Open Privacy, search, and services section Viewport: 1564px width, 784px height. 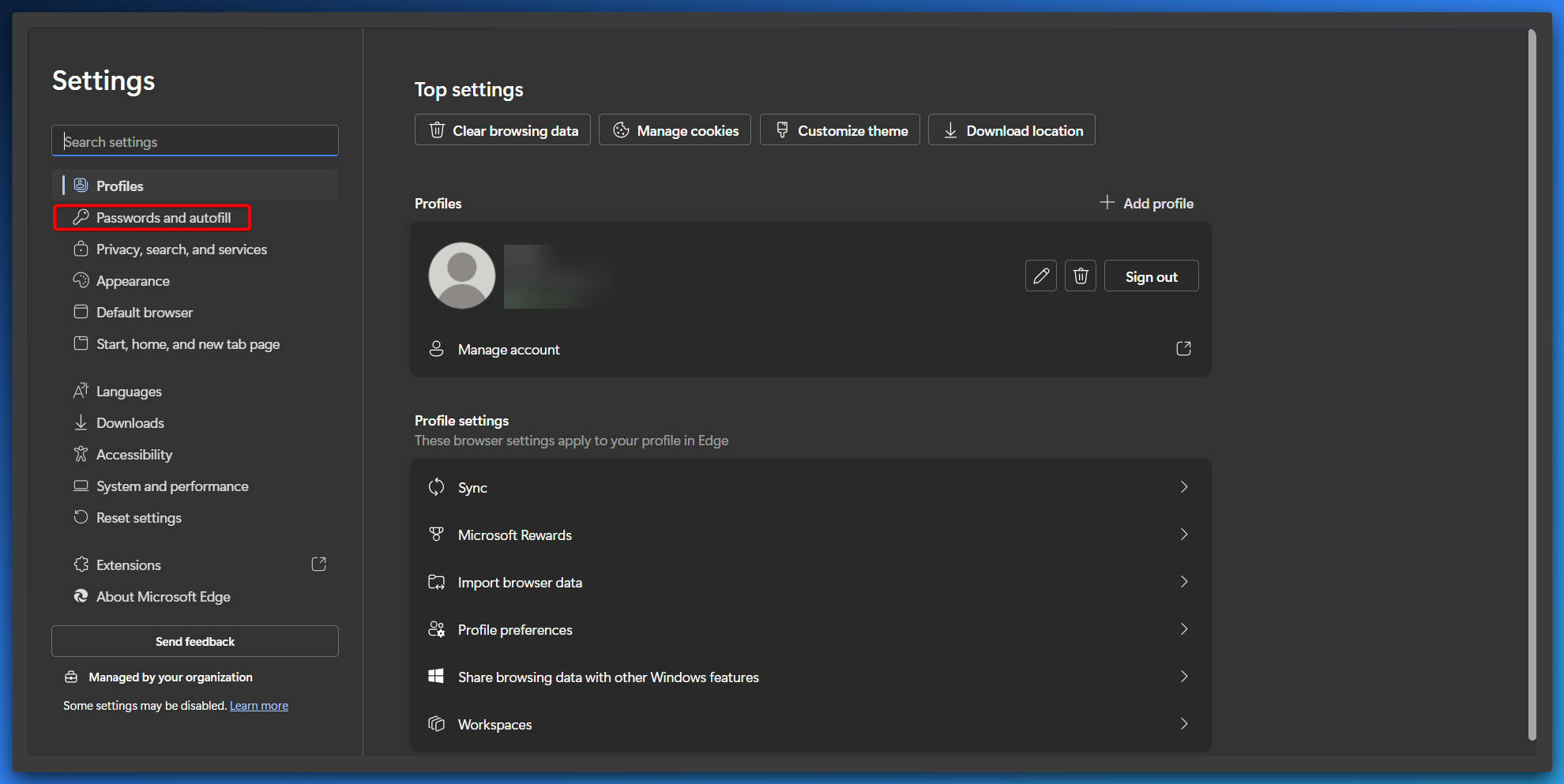[181, 249]
